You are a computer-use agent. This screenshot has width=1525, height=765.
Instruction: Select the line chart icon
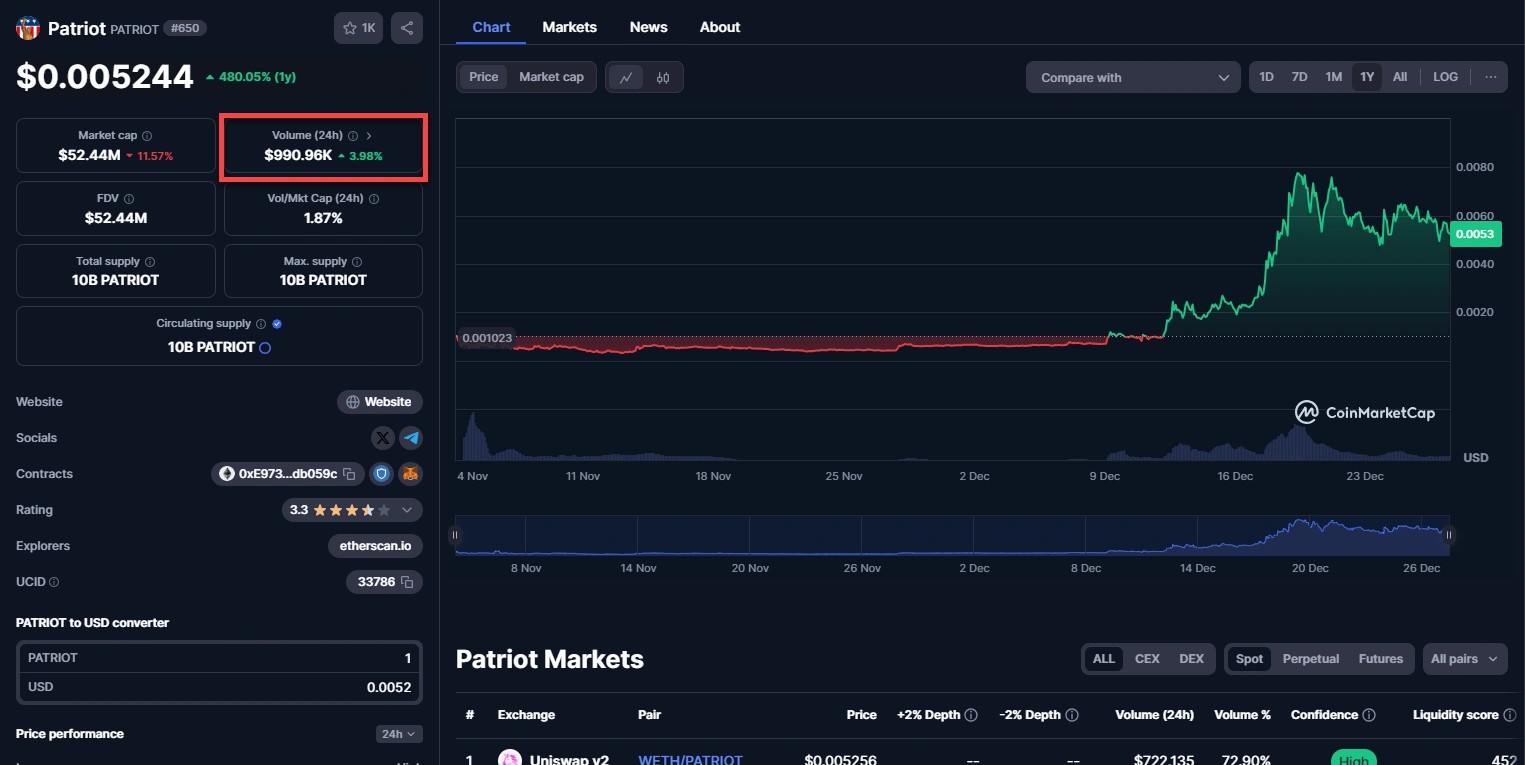click(626, 78)
